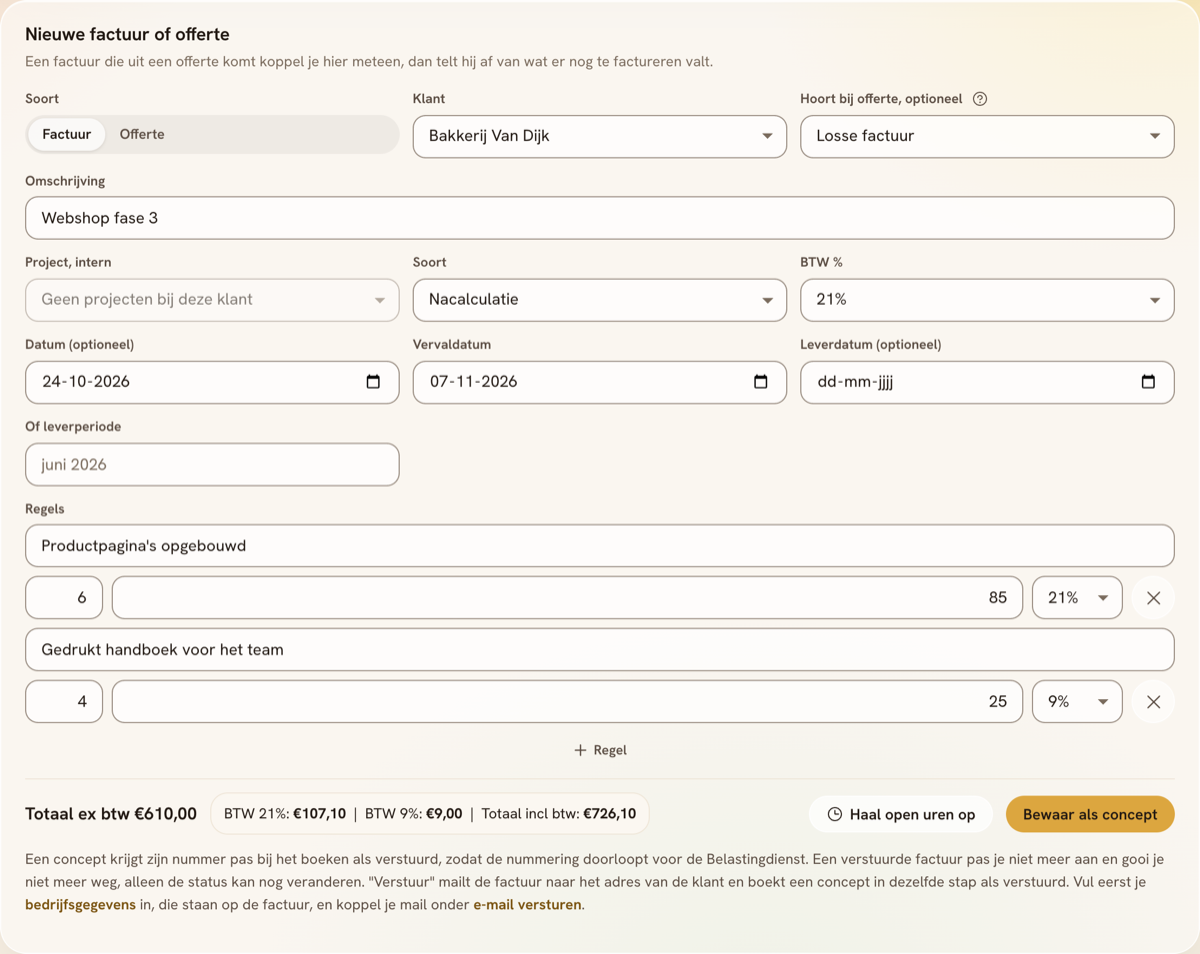The height and width of the screenshot is (954, 1200).
Task: Open the 'Losse factuur' offerte dropdown
Action: tap(987, 136)
